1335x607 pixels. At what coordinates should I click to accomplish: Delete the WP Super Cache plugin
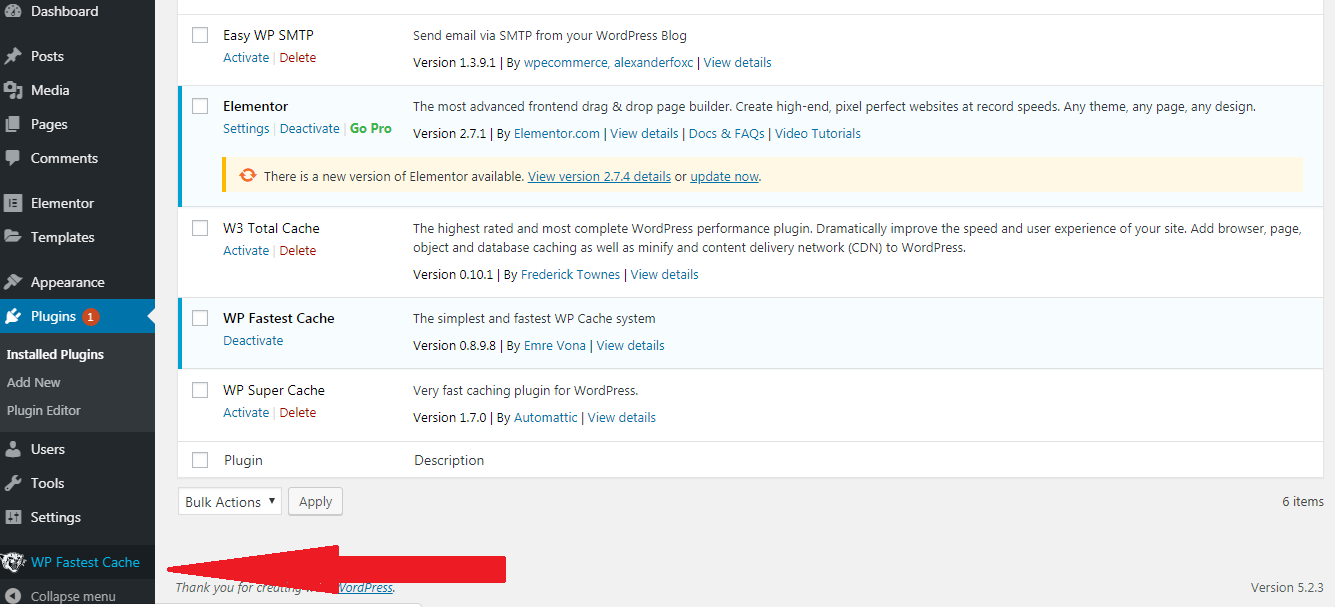click(x=298, y=412)
